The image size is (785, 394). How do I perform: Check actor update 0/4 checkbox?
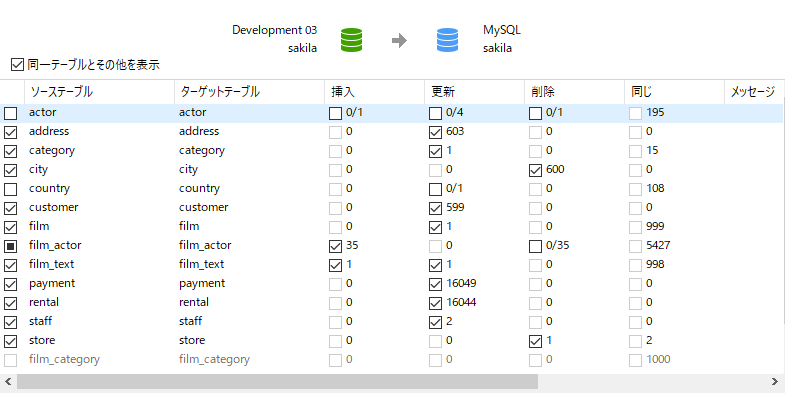[436, 114]
